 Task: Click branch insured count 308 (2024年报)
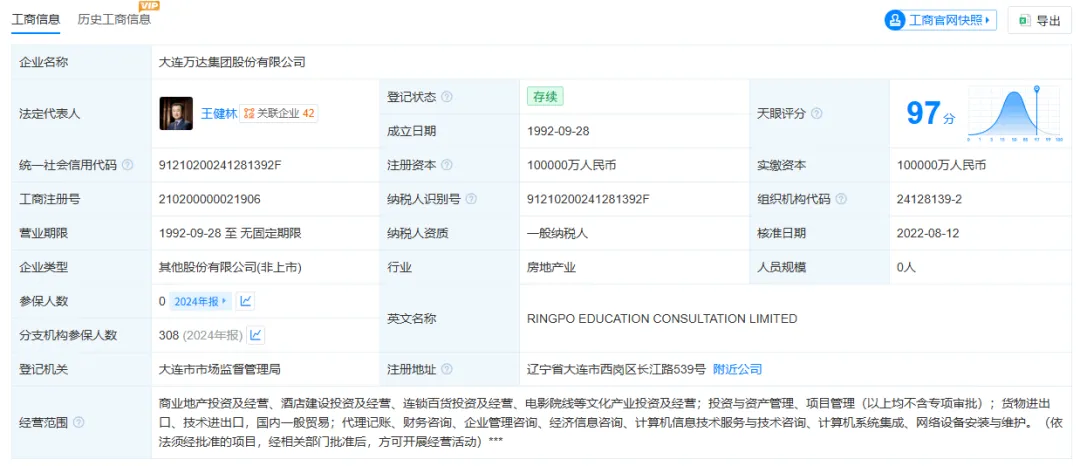(200, 335)
